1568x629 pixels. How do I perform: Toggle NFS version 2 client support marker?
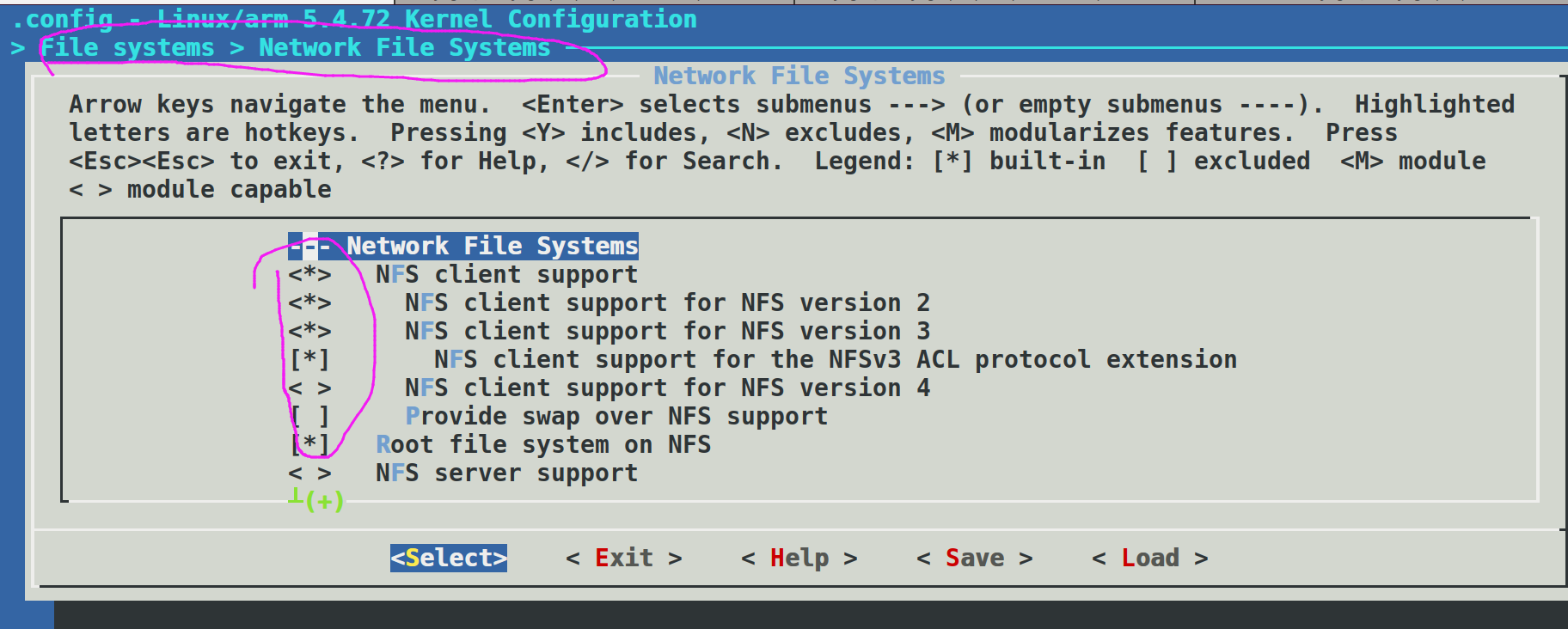click(x=309, y=303)
